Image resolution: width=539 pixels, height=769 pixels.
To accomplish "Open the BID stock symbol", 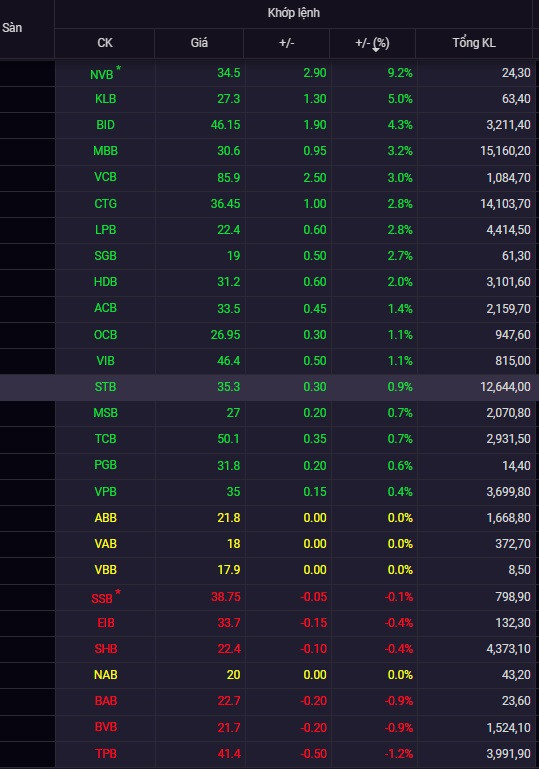I will (105, 125).
